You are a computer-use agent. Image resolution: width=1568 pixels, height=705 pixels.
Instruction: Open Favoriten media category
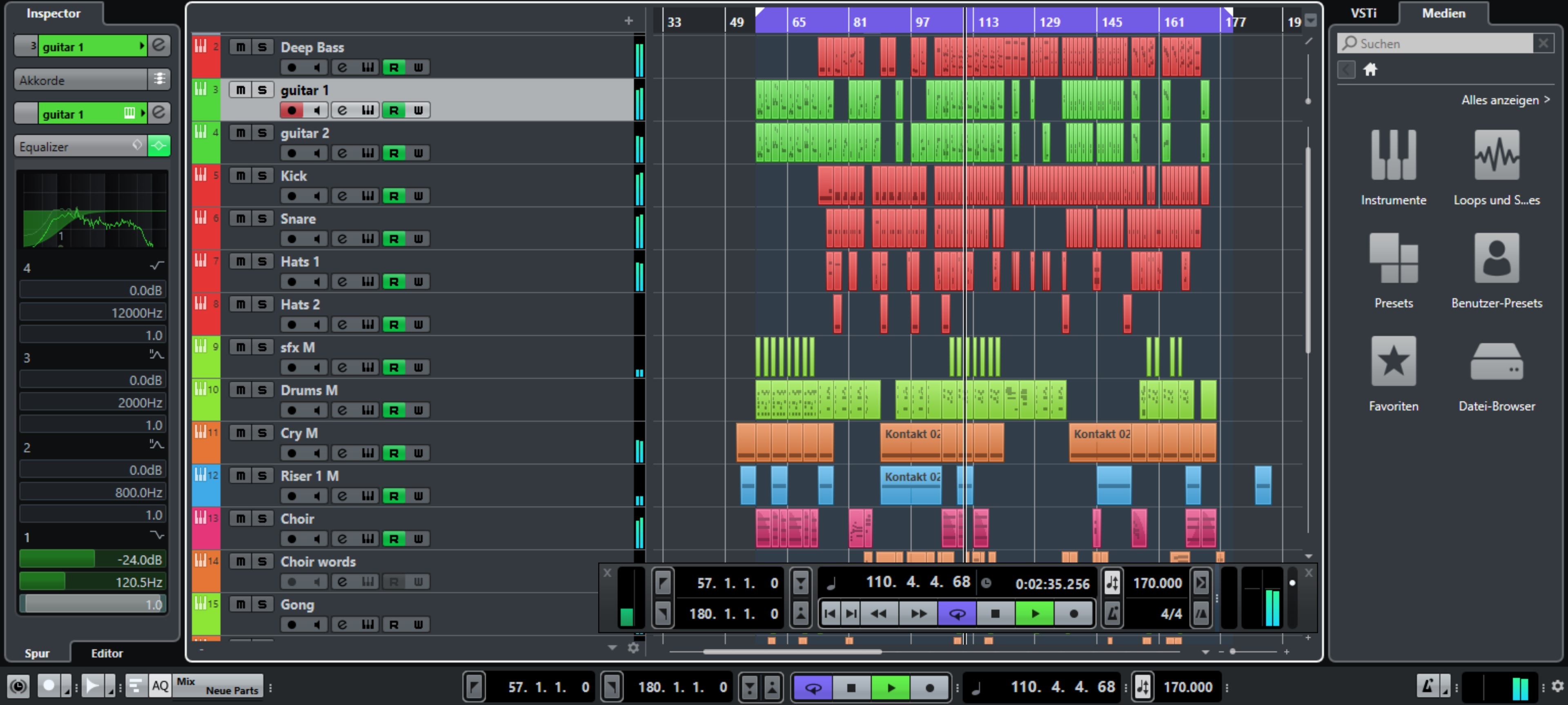click(x=1393, y=374)
